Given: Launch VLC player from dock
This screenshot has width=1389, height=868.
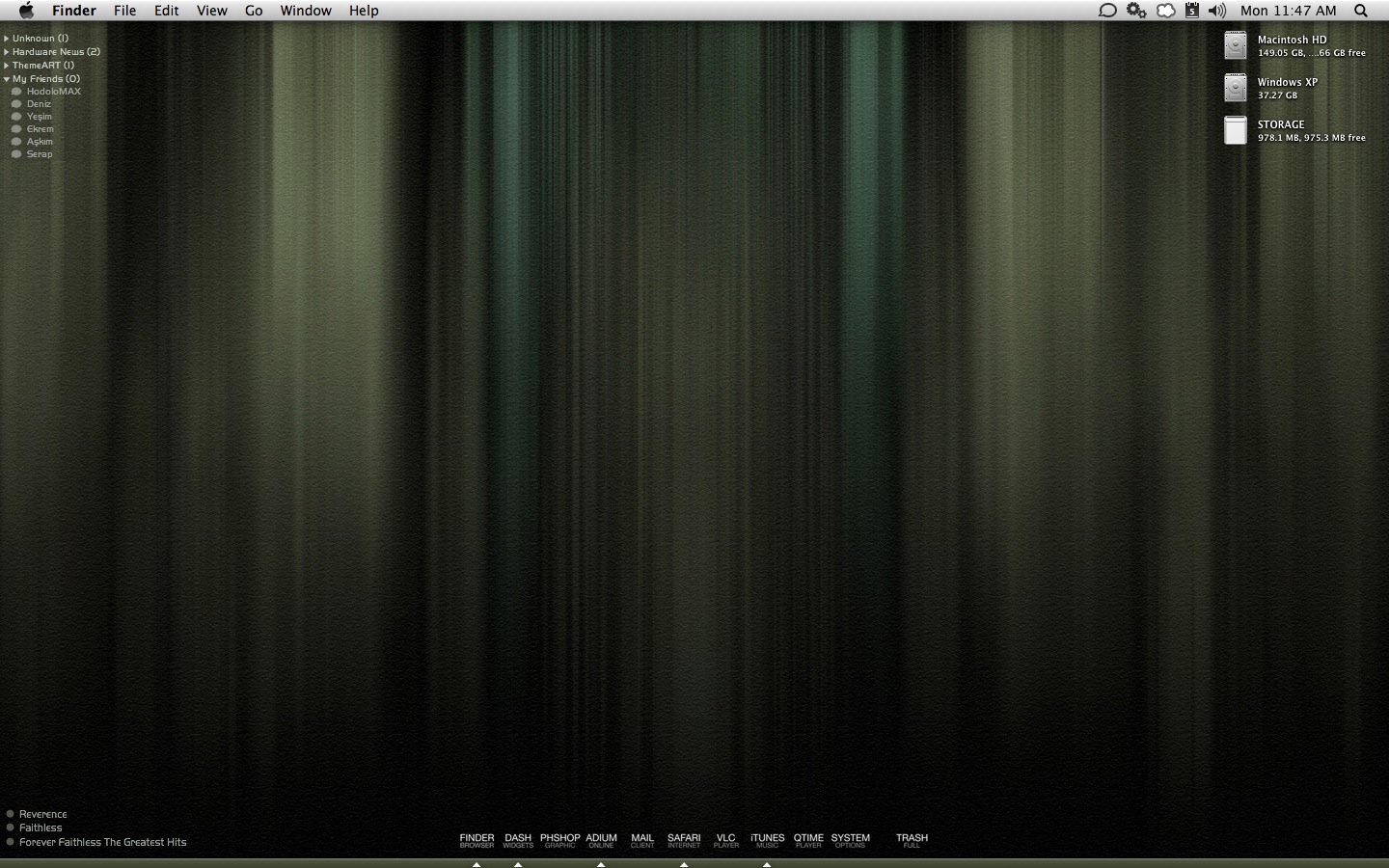Looking at the screenshot, I should coord(726,841).
